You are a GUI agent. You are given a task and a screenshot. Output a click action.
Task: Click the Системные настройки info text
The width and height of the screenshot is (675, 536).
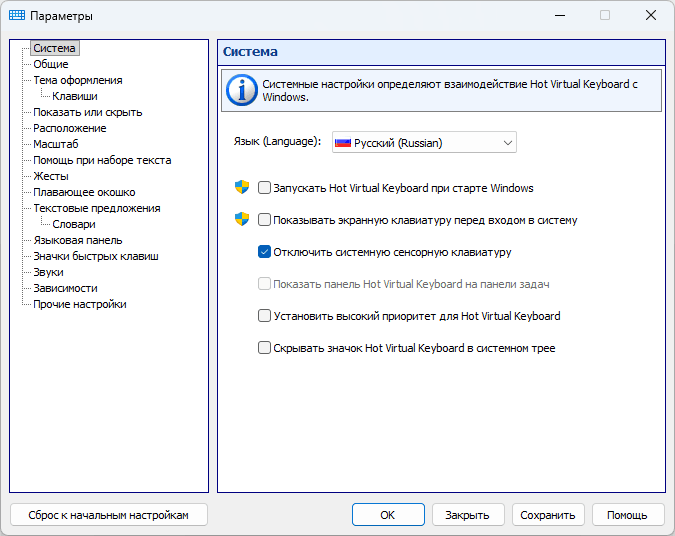[450, 90]
